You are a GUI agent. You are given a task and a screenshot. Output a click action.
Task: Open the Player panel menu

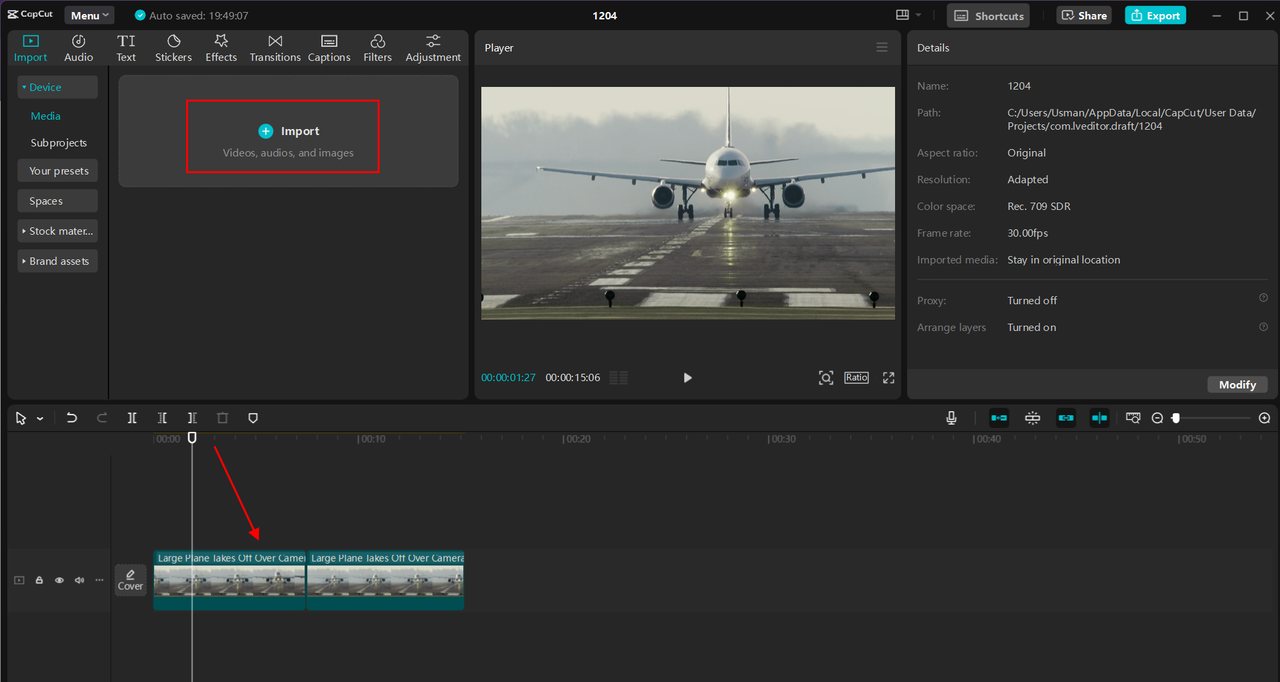coord(882,47)
